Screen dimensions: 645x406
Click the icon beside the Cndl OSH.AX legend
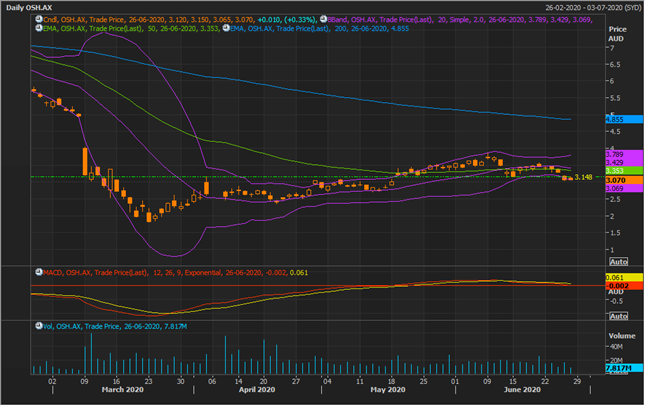[x=39, y=19]
